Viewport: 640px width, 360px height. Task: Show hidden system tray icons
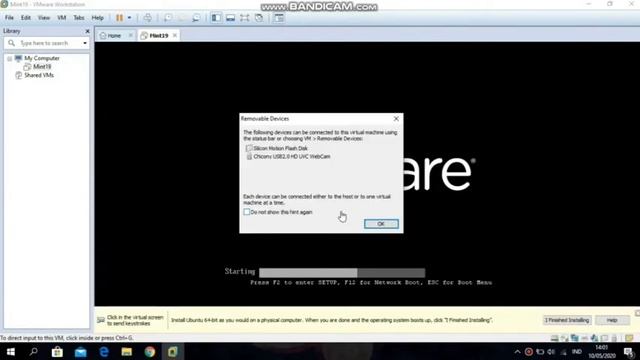tap(517, 351)
